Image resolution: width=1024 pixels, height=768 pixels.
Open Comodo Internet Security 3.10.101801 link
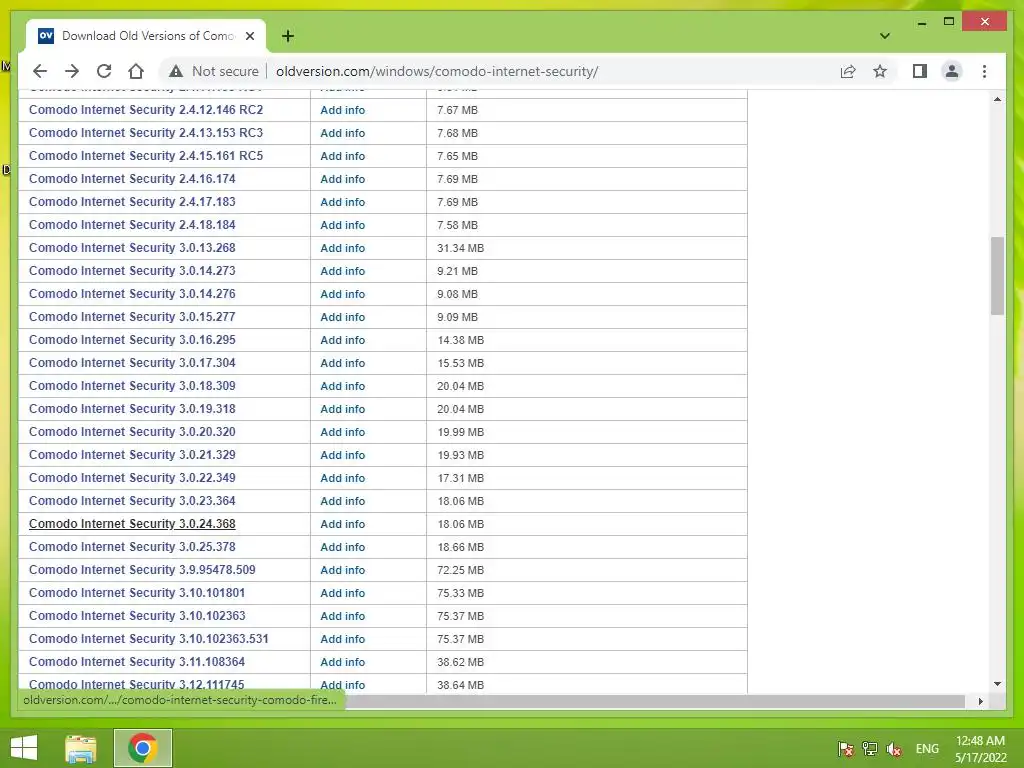coord(136,593)
